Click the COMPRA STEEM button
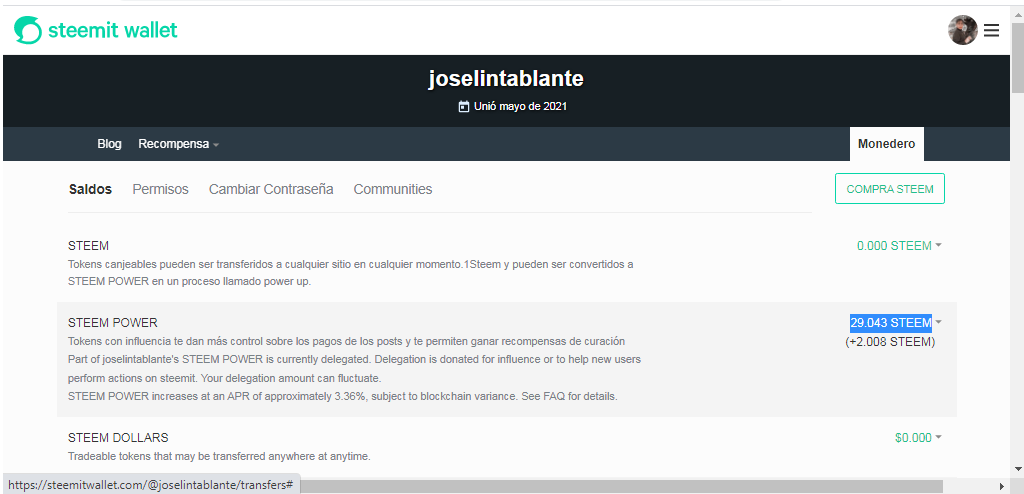This screenshot has height=494, width=1024. [889, 189]
